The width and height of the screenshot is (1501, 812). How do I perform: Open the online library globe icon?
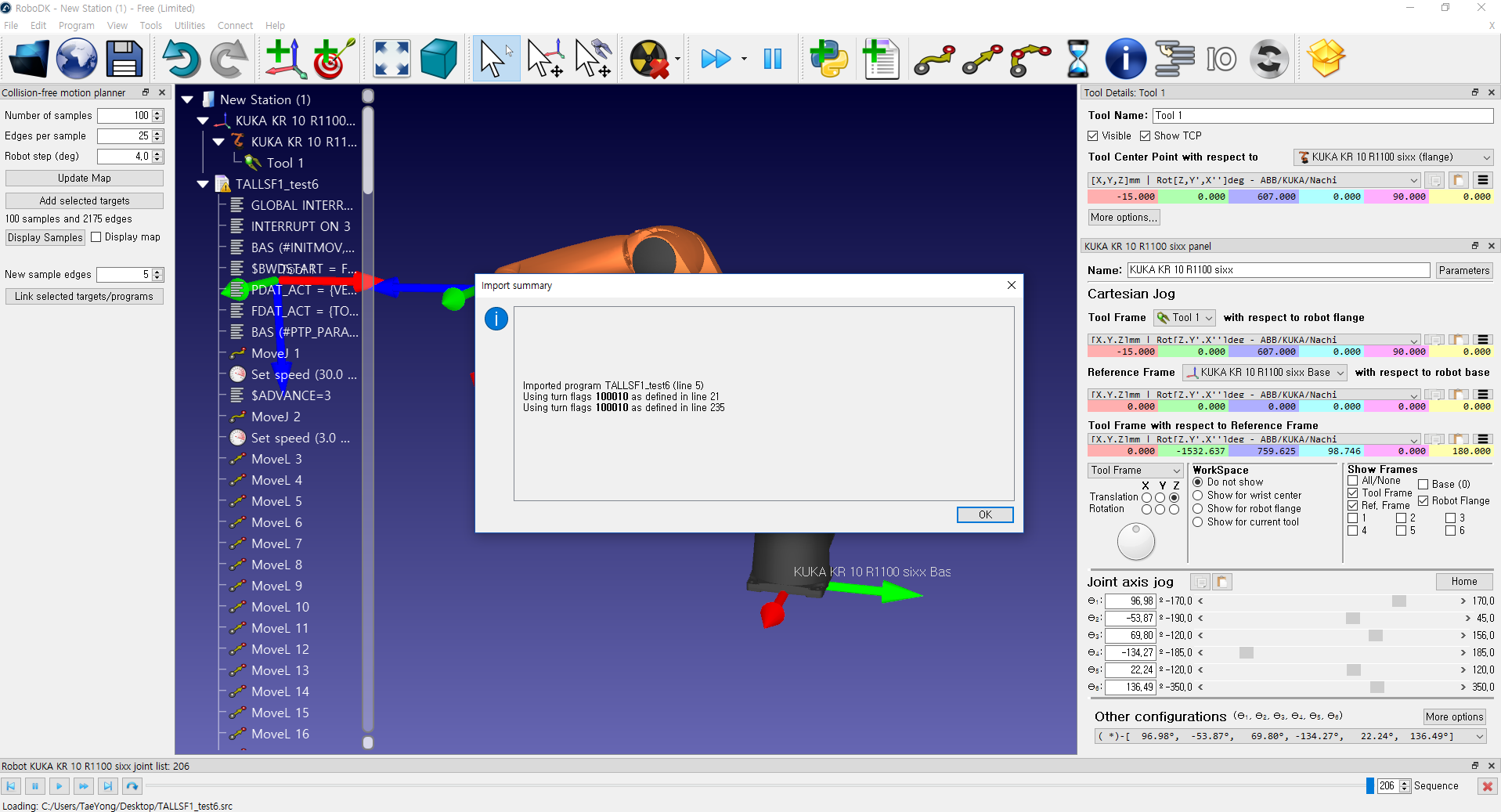pyautogui.click(x=77, y=60)
